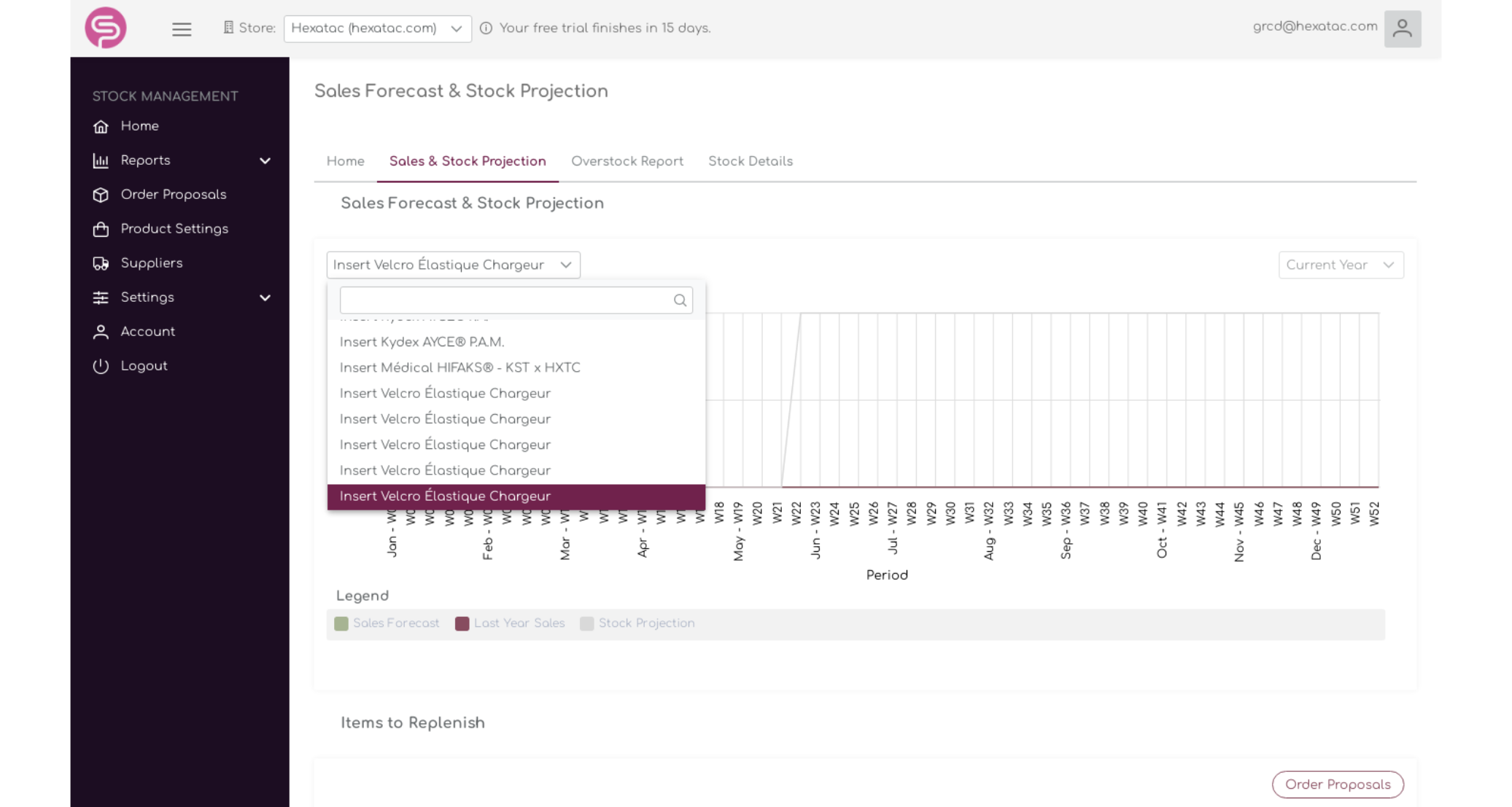The image size is (1512, 807).
Task: Click the Period axis label
Action: click(887, 575)
